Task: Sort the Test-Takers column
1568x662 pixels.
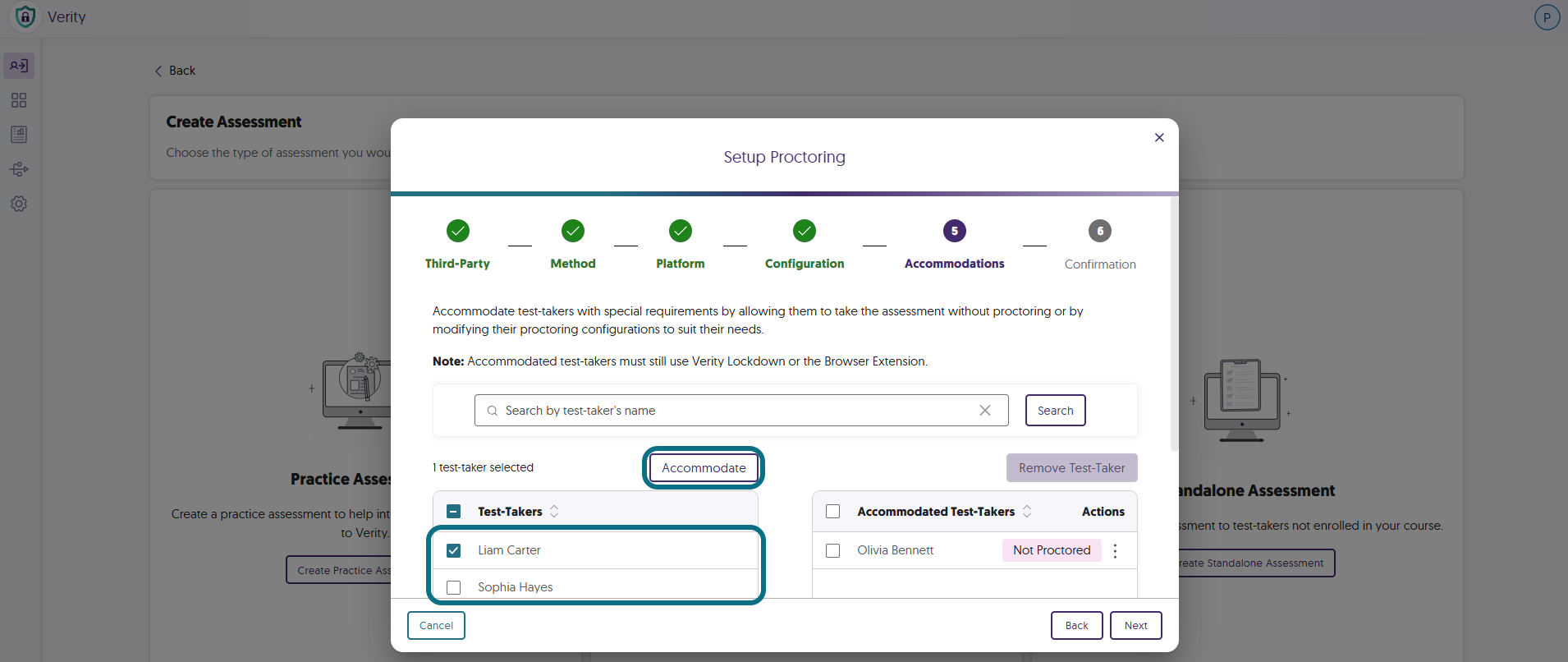Action: (x=554, y=512)
